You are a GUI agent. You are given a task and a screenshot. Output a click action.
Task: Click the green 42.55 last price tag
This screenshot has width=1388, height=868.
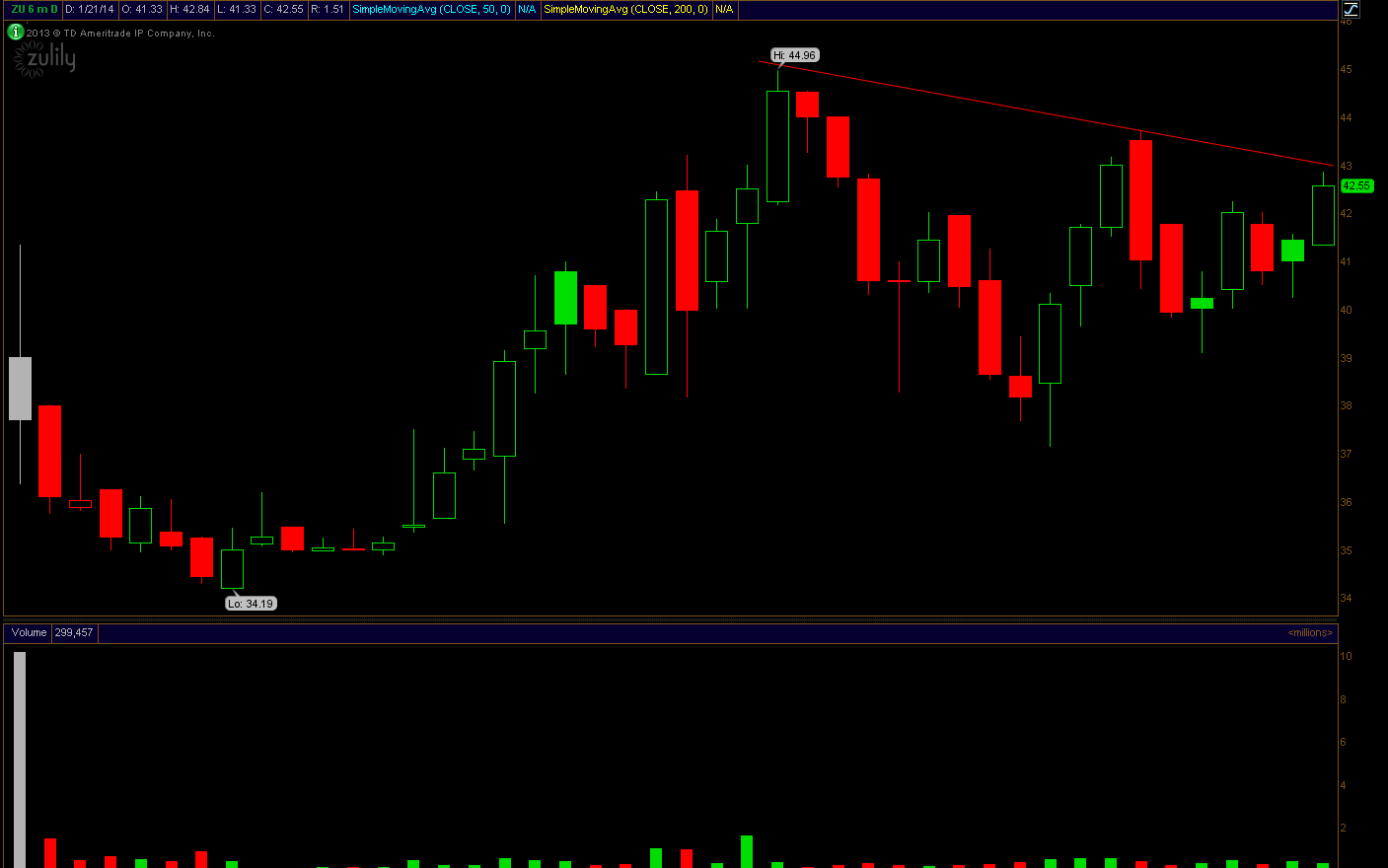[x=1356, y=185]
